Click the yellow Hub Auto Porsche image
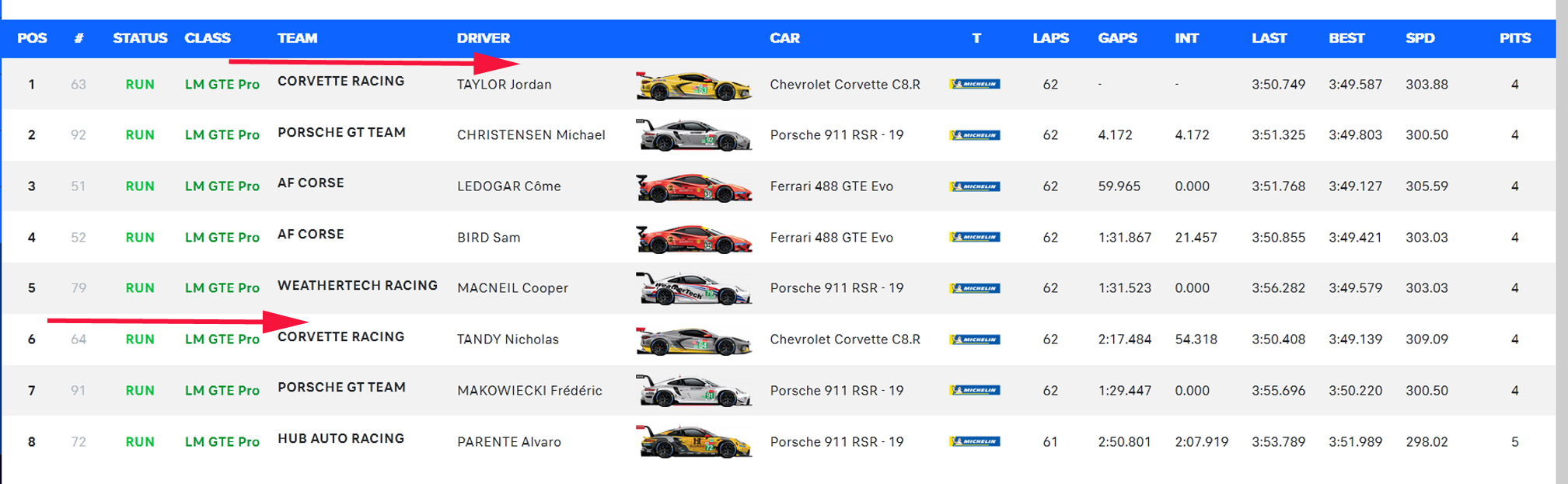 (x=693, y=442)
